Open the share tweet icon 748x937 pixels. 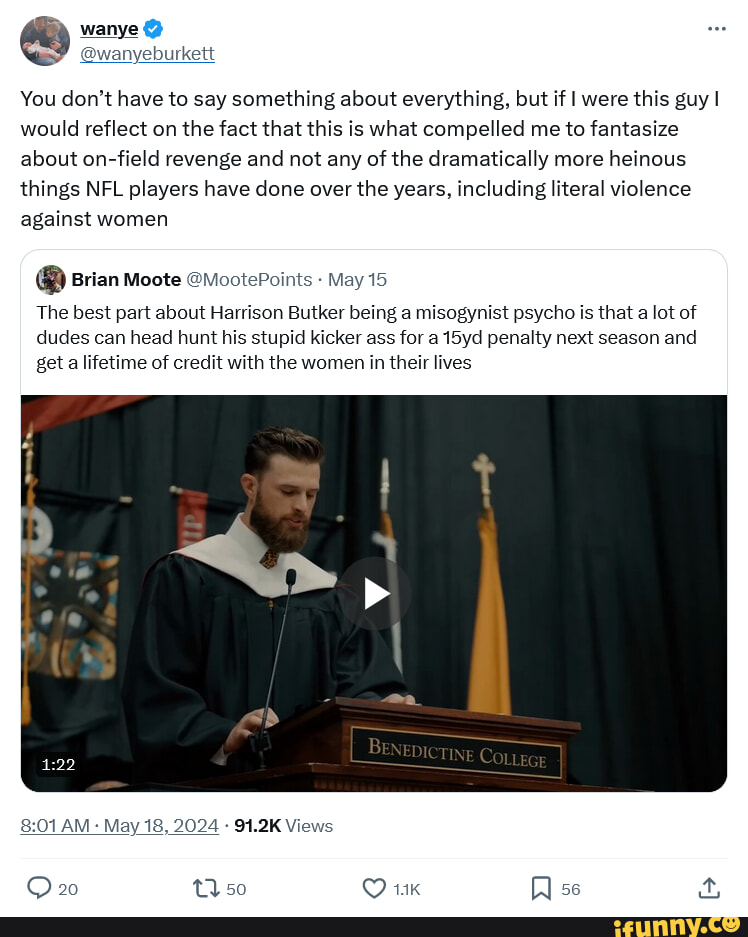tap(708, 888)
